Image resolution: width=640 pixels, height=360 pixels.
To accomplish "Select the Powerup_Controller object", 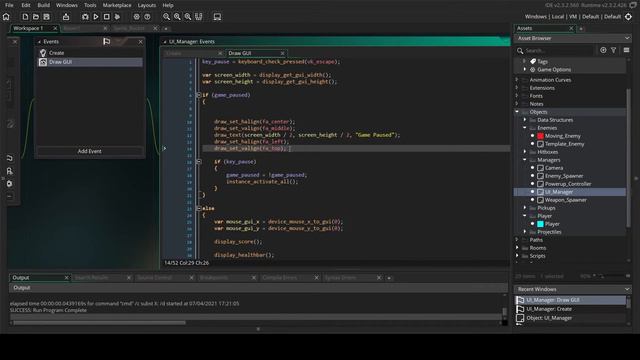I will click(568, 184).
